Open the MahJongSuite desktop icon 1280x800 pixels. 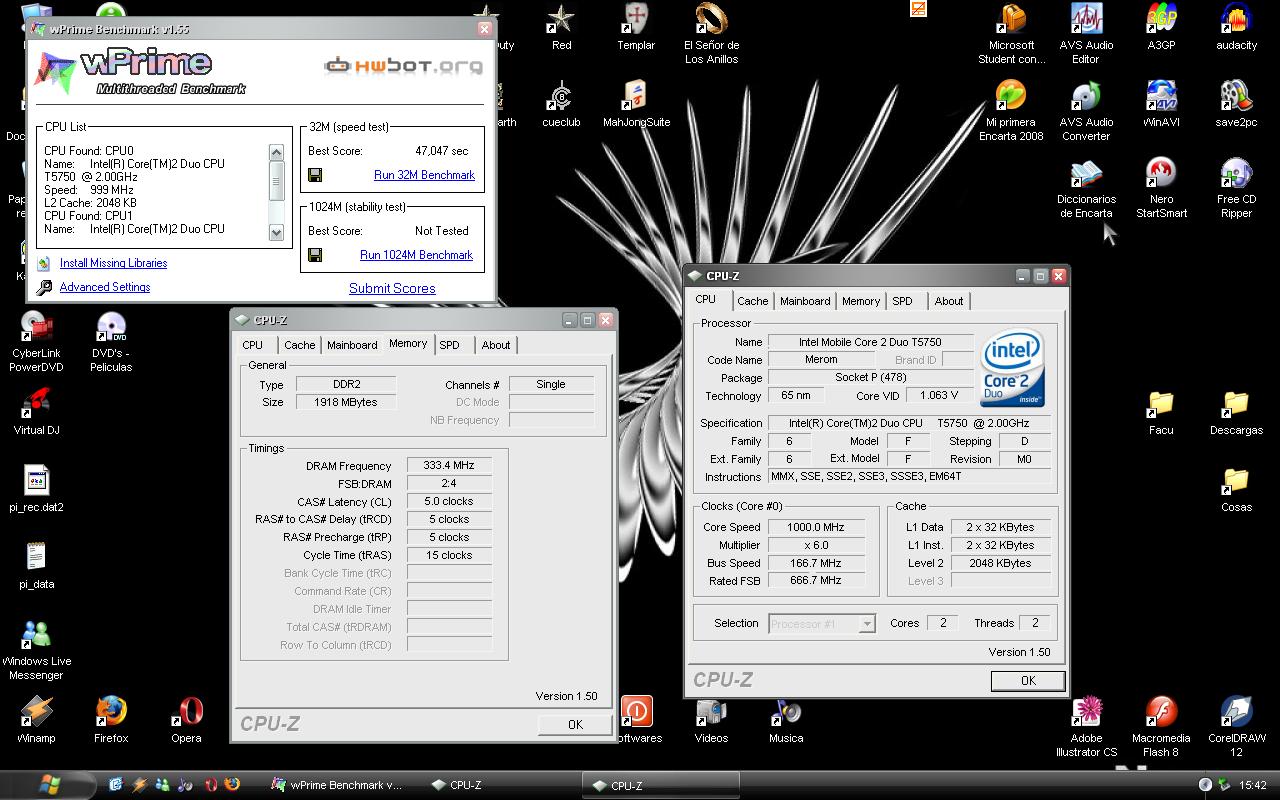click(x=636, y=105)
